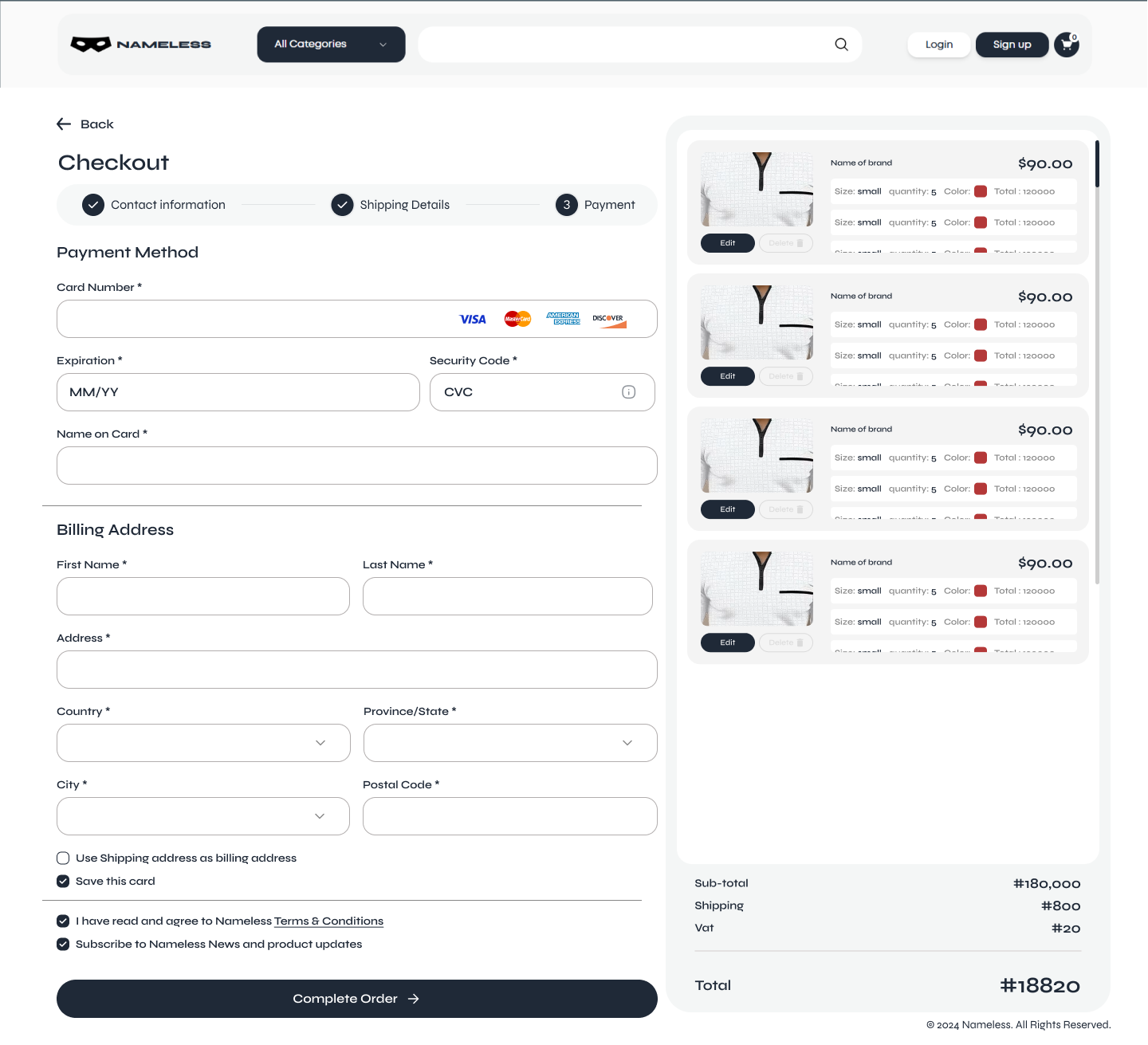Viewport: 1148px width, 1045px height.
Task: Toggle Subscribe to Nameless News checkbox
Action: (x=63, y=945)
